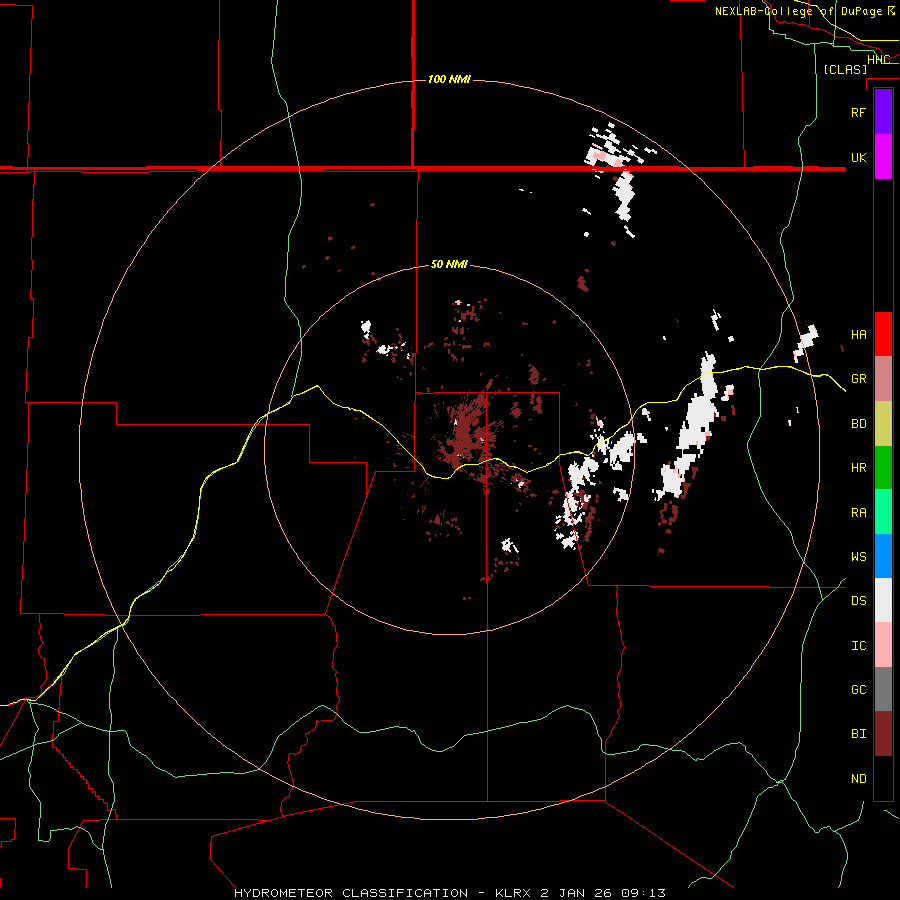Click the 50 NMI range ring label
Screen dimensions: 900x900
pyautogui.click(x=449, y=265)
